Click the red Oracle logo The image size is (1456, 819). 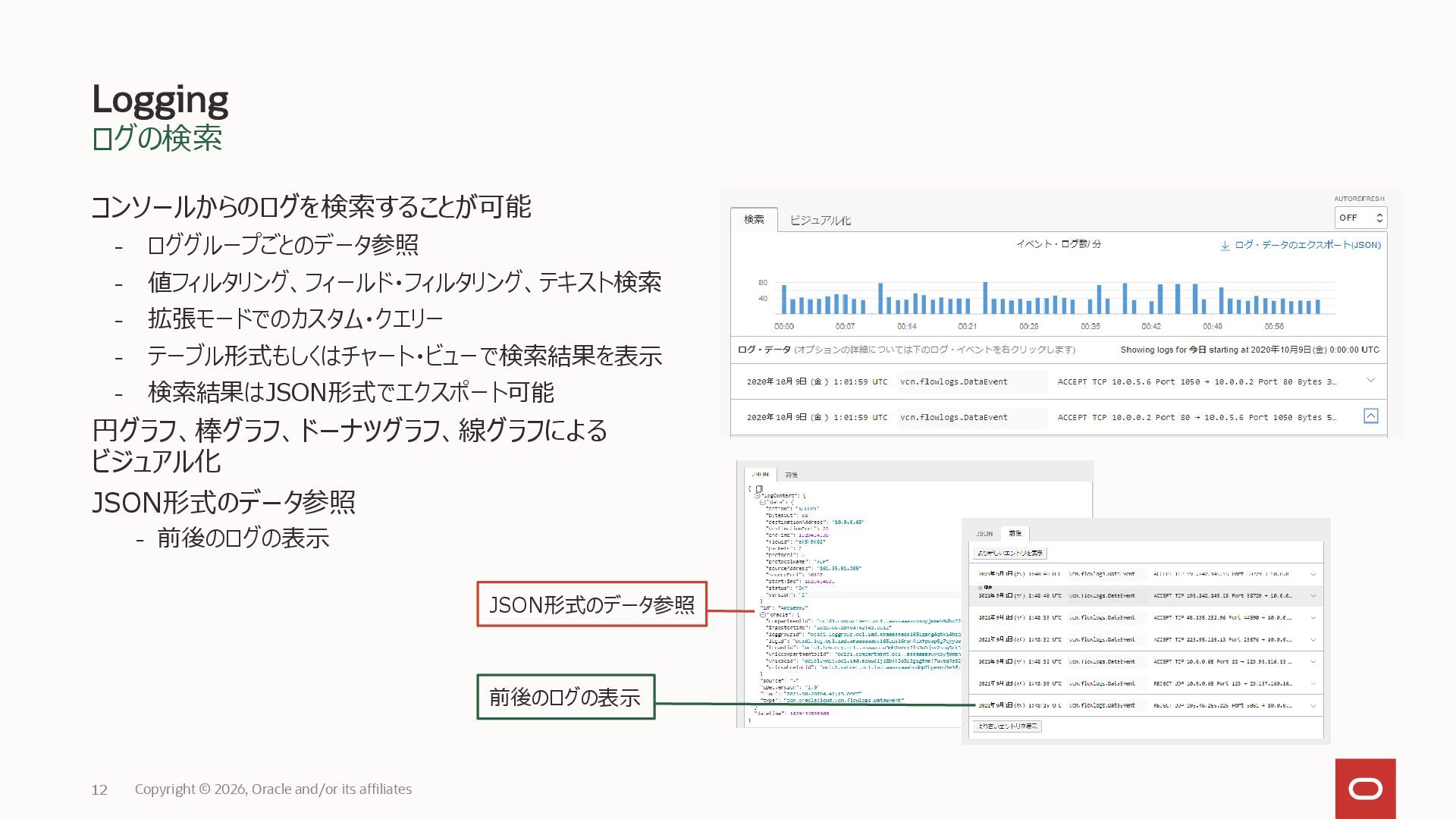tap(1365, 789)
